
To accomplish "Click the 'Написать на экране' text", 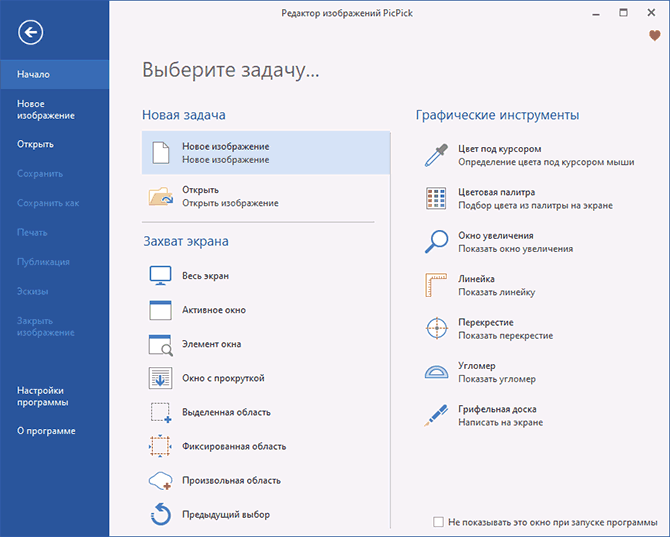I will pyautogui.click(x=500, y=423).
